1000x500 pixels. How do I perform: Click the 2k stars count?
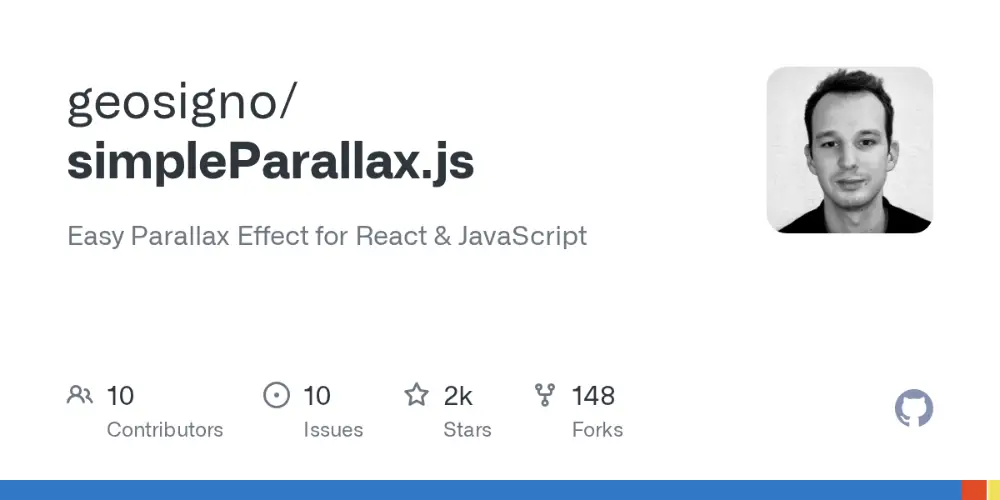click(458, 396)
